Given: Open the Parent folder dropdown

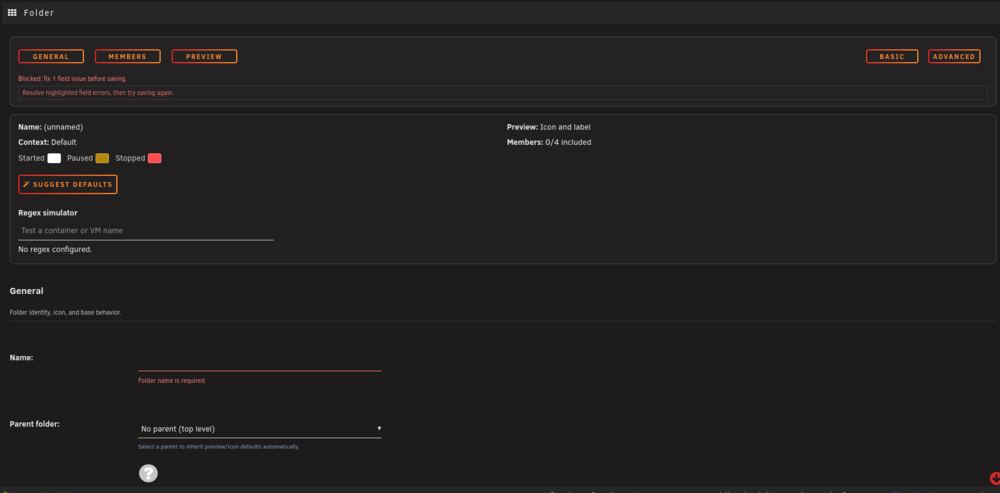Looking at the screenshot, I should coord(260,429).
